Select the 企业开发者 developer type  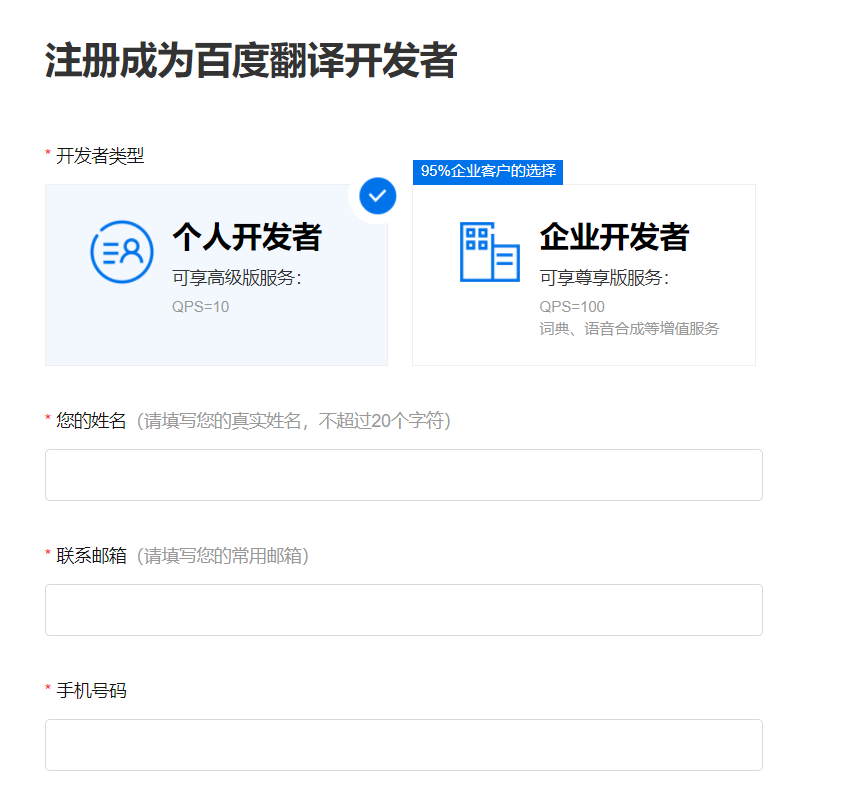click(x=583, y=275)
